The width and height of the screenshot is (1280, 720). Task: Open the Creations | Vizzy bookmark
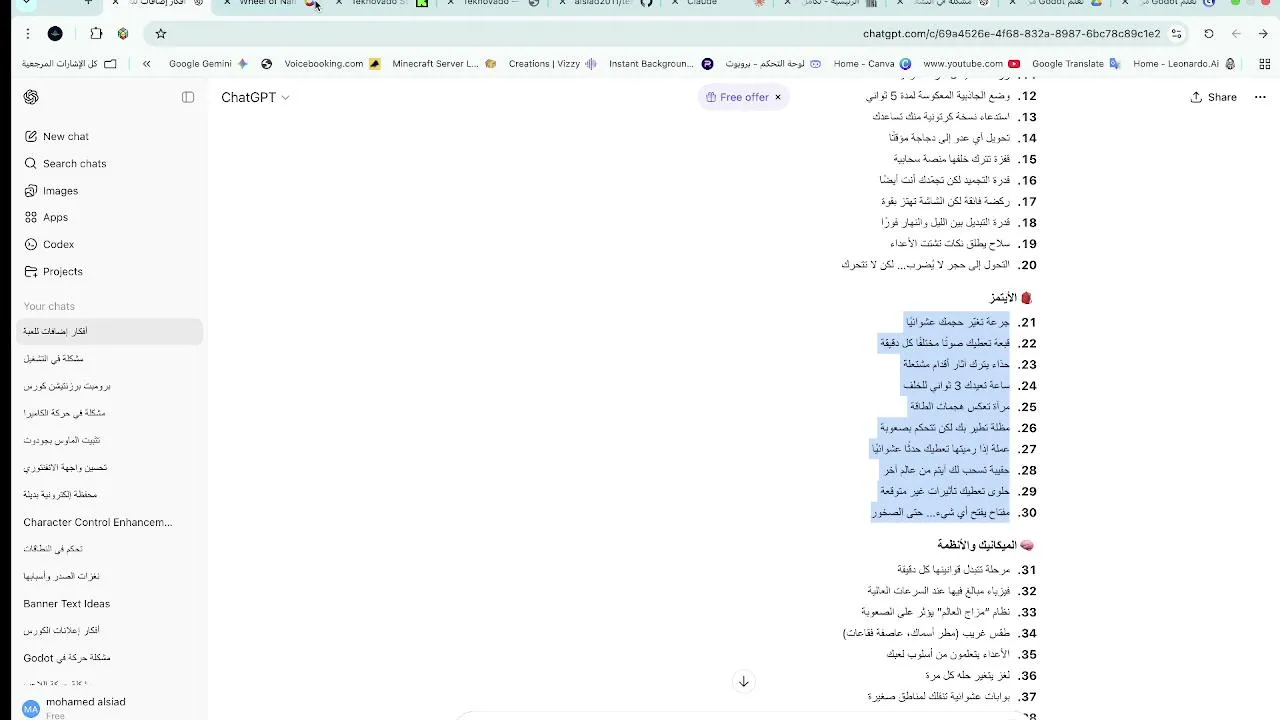(x=552, y=63)
